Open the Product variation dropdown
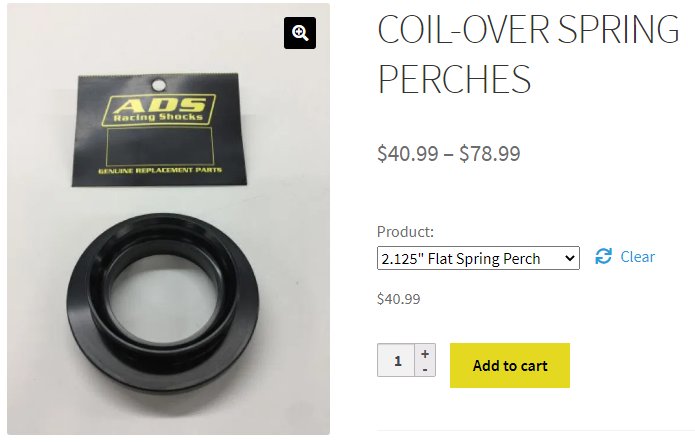 pyautogui.click(x=478, y=258)
